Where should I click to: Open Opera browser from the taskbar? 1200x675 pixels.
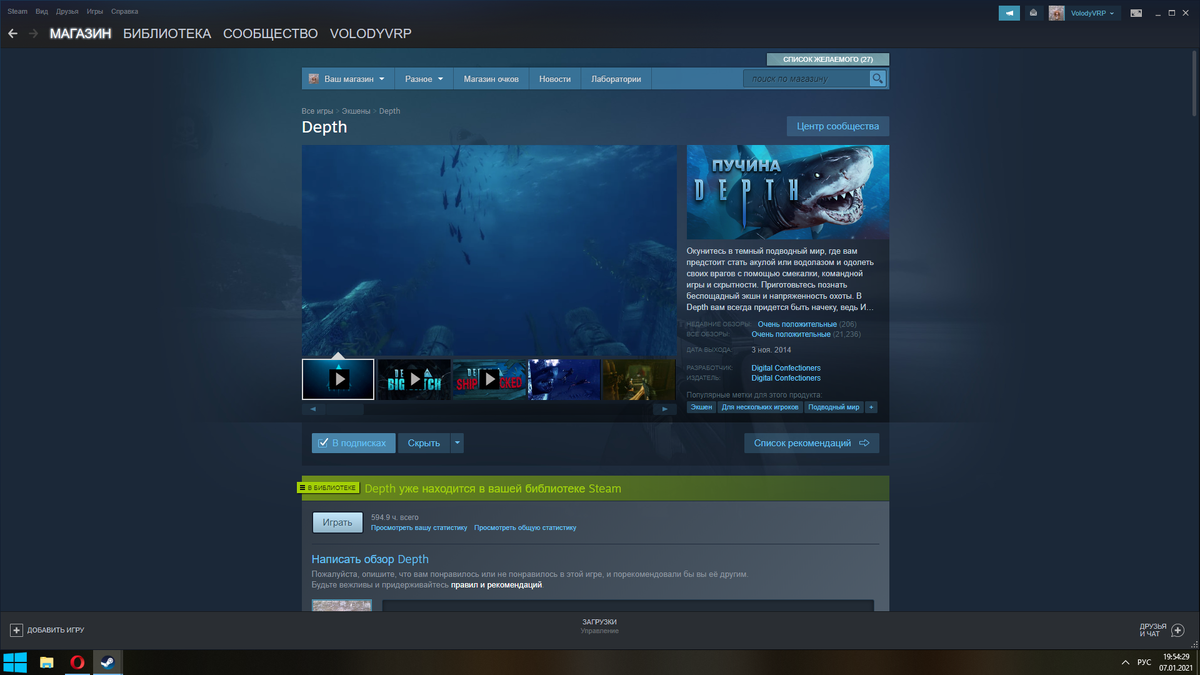point(77,662)
